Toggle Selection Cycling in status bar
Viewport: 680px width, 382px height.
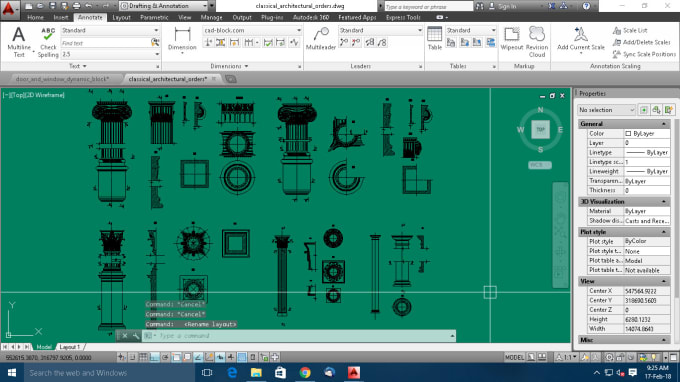[x=264, y=357]
